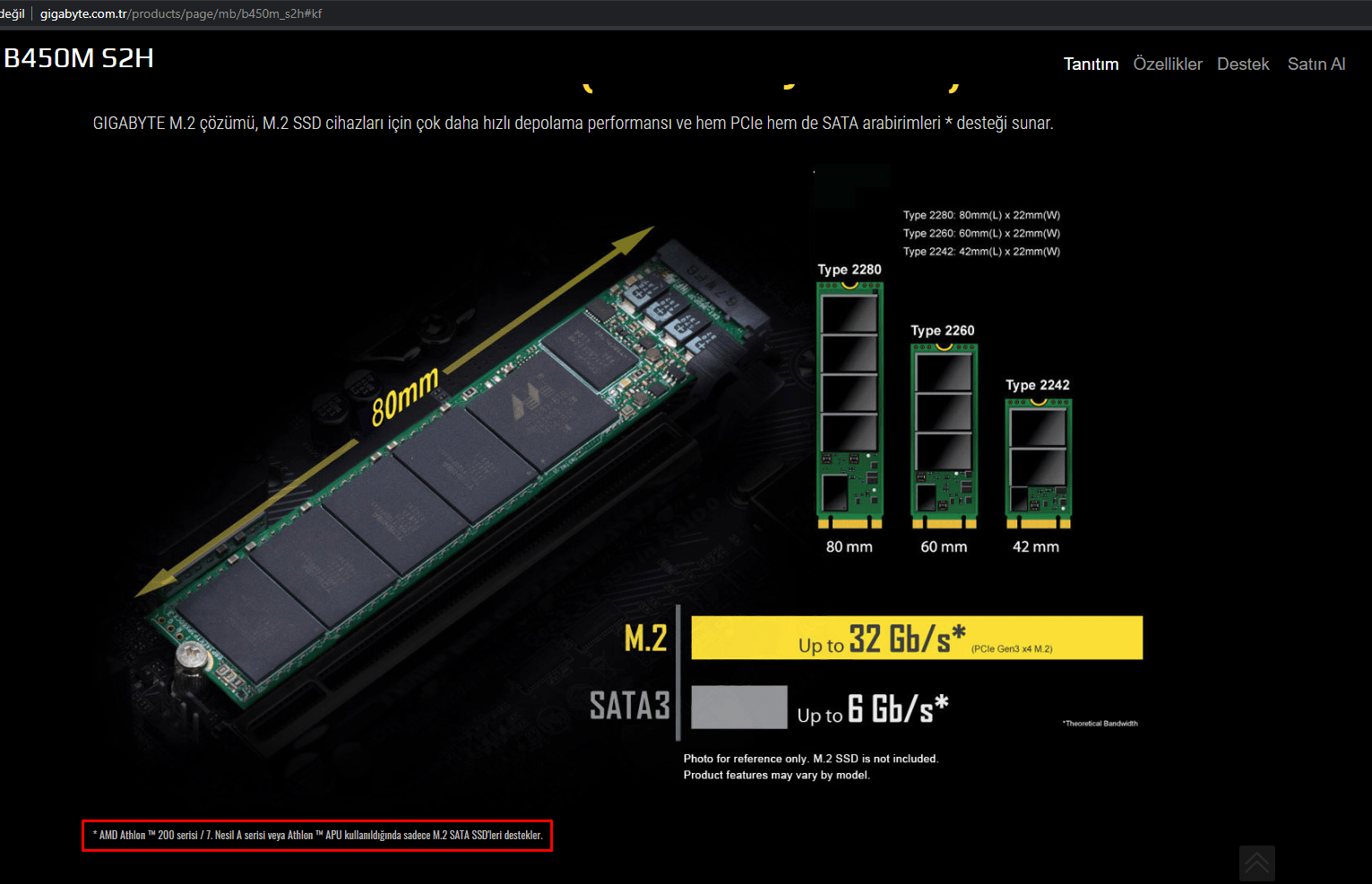The height and width of the screenshot is (884, 1372).
Task: Click the '42 mm' length label
Action: [1036, 546]
